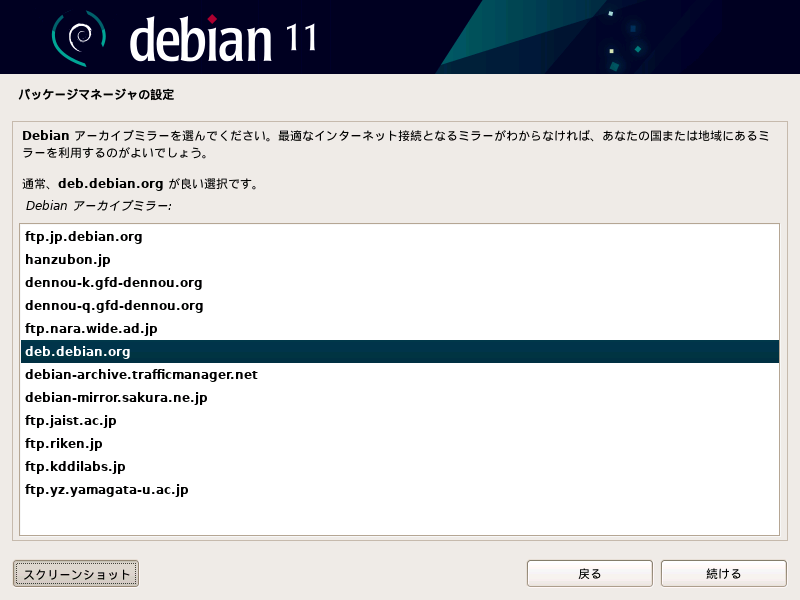This screenshot has width=800, height=600.
Task: Continue with the 続ける button
Action: pyautogui.click(x=723, y=573)
